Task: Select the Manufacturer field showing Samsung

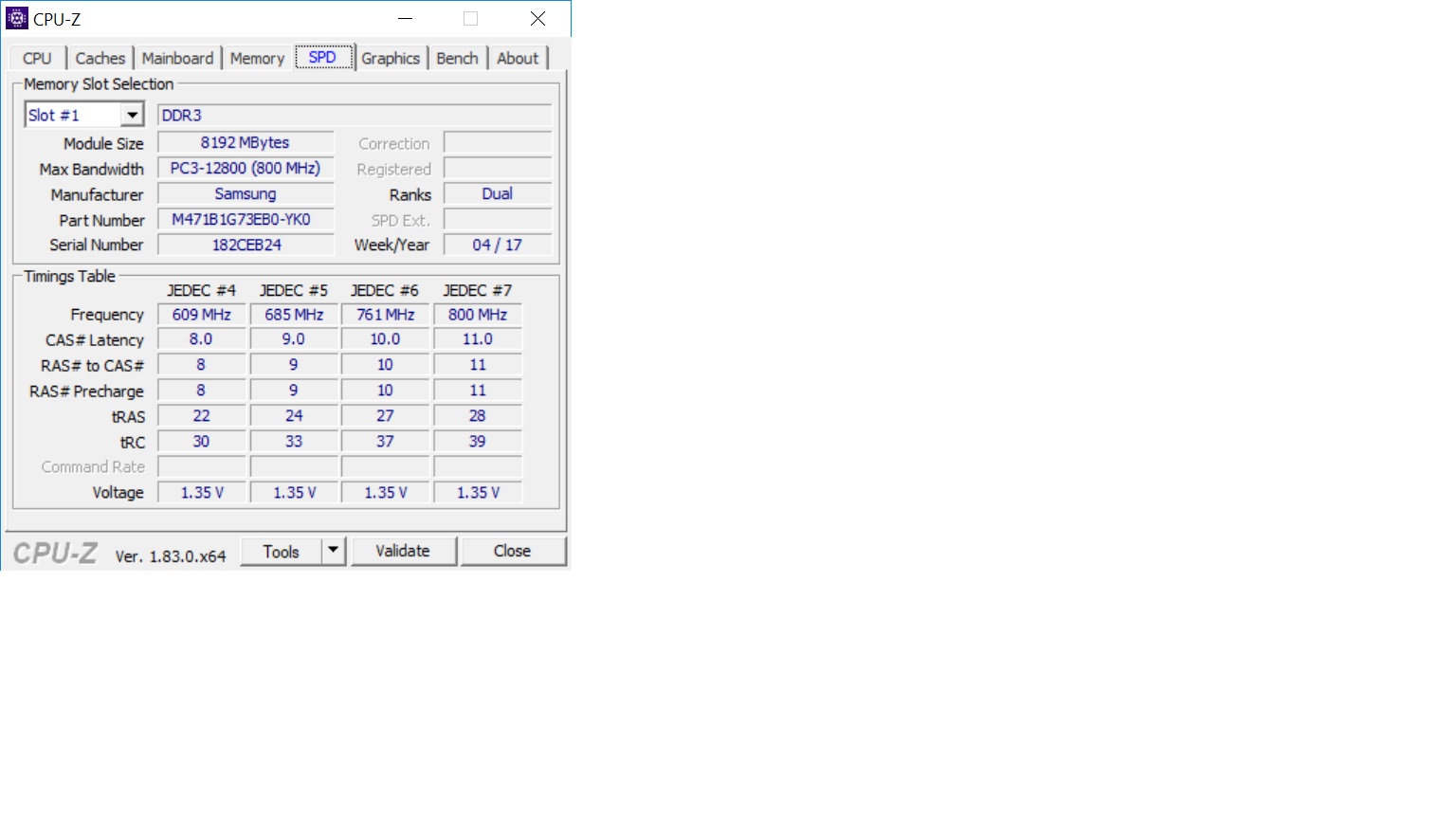Action: [246, 194]
